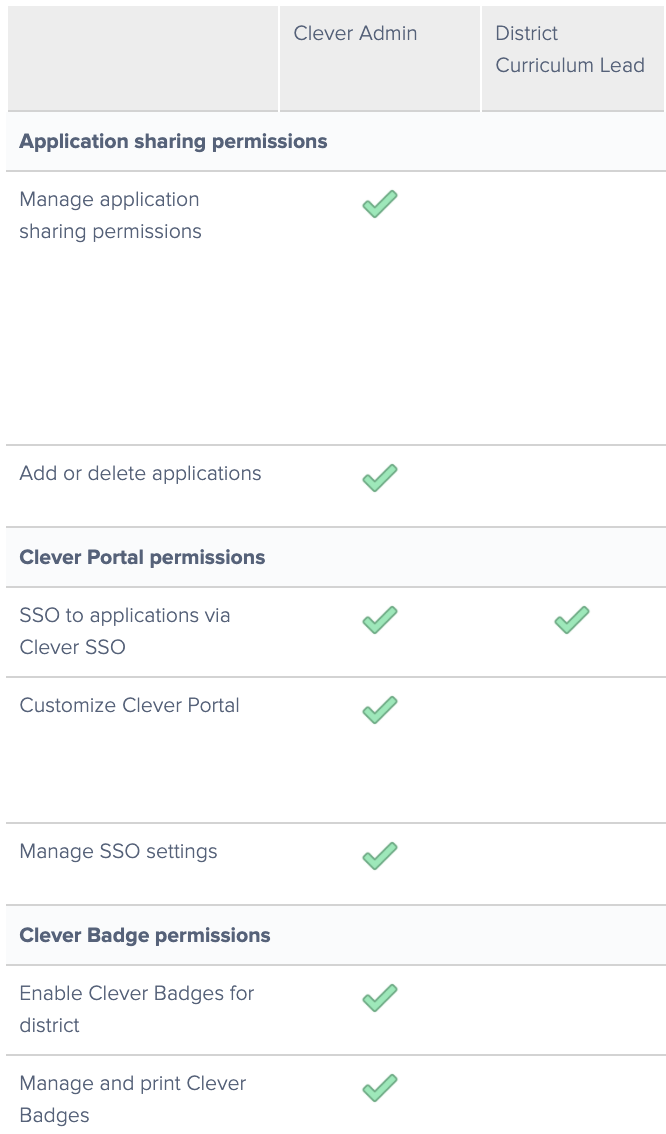Select the Clever Admin column header

pyautogui.click(x=355, y=33)
